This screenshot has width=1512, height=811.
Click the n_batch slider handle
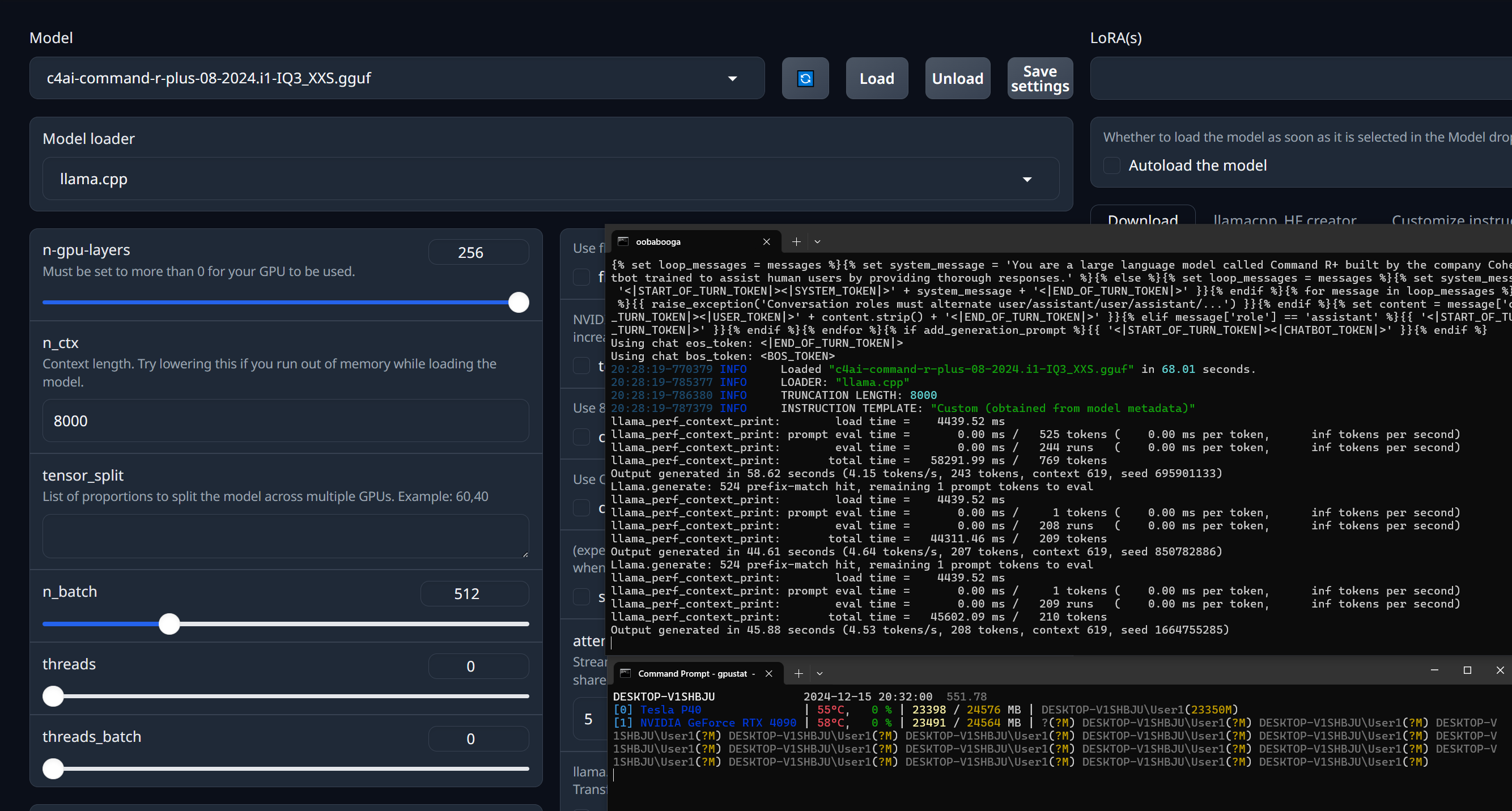coord(169,624)
